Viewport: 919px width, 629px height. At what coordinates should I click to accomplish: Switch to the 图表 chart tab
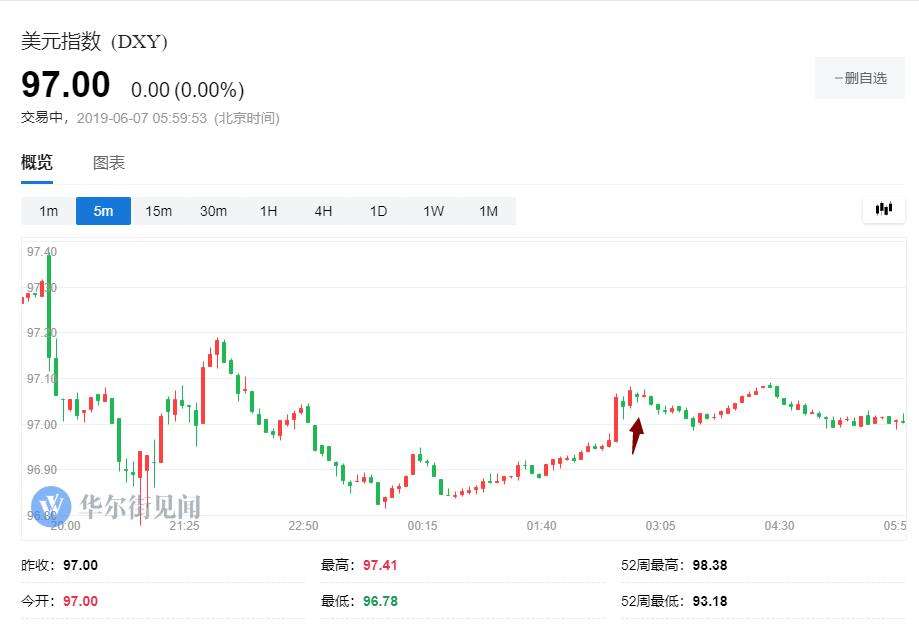point(109,162)
